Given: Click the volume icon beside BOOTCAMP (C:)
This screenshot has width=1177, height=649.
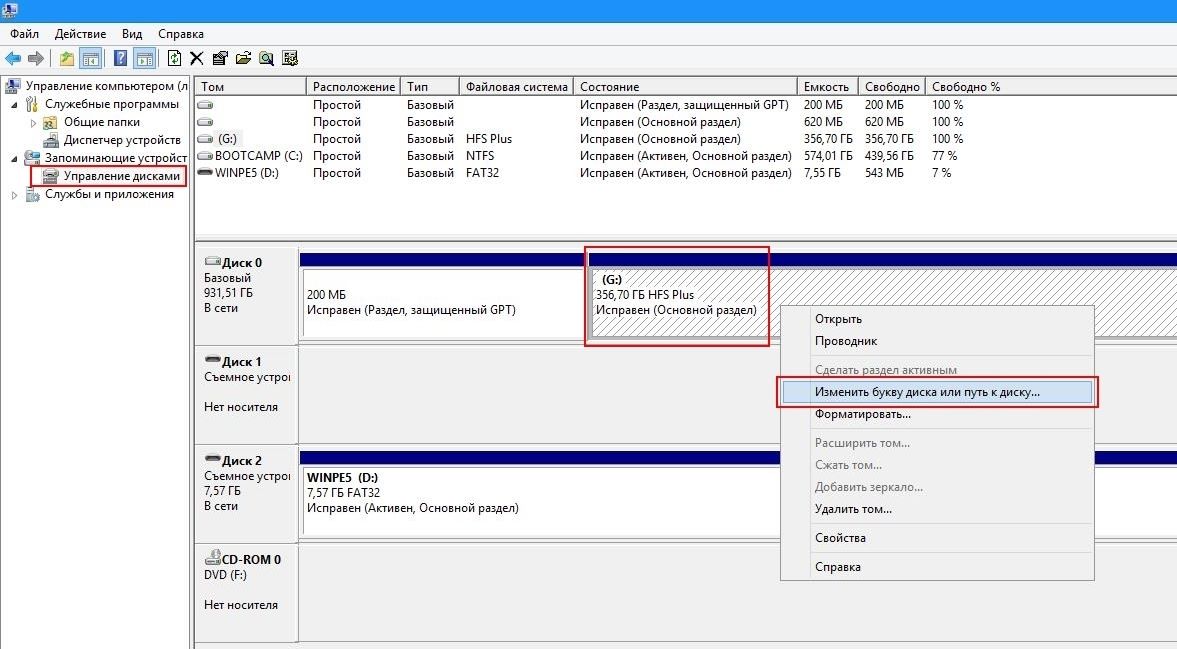Looking at the screenshot, I should click(205, 156).
